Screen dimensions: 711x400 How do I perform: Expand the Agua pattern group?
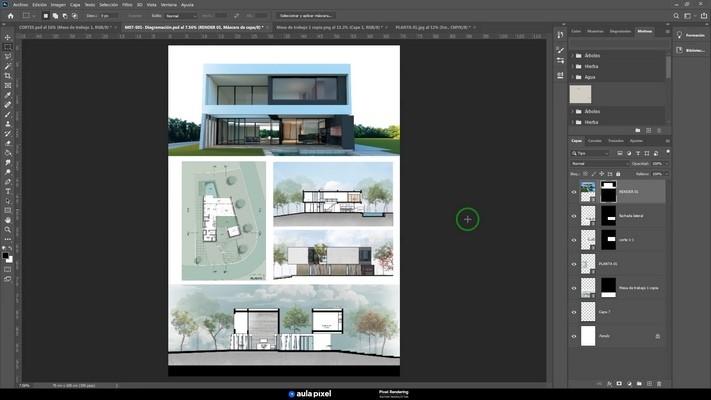pyautogui.click(x=573, y=78)
